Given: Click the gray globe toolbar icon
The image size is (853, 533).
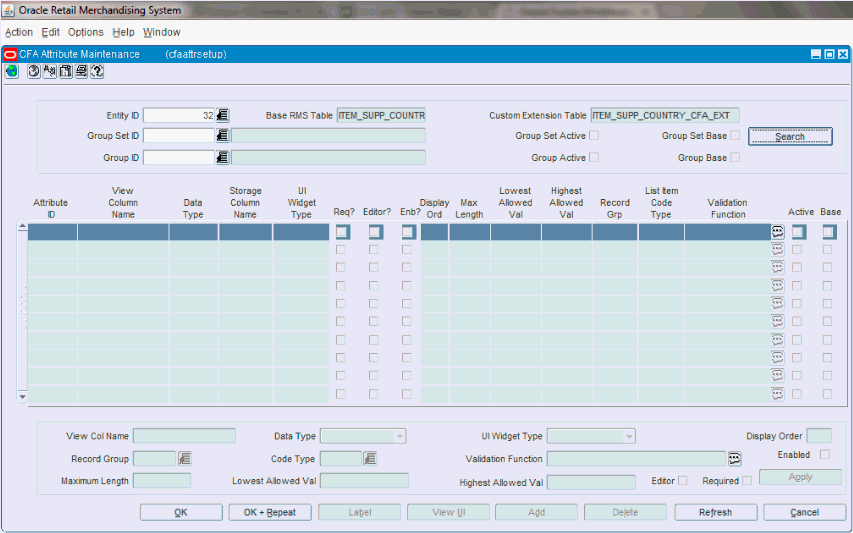Looking at the screenshot, I should [x=34, y=71].
